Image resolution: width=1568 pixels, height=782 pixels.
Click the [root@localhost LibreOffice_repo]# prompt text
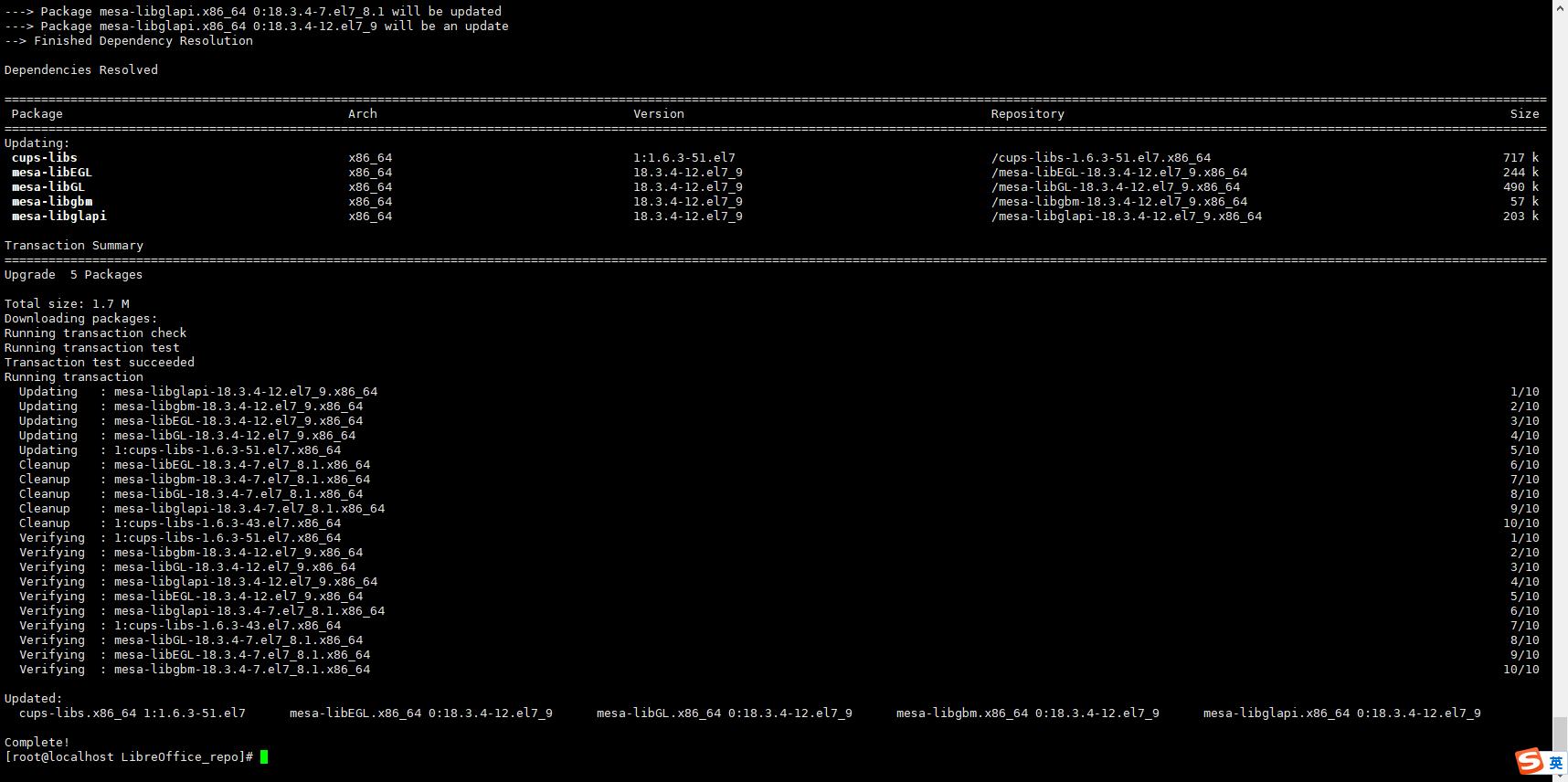click(128, 756)
